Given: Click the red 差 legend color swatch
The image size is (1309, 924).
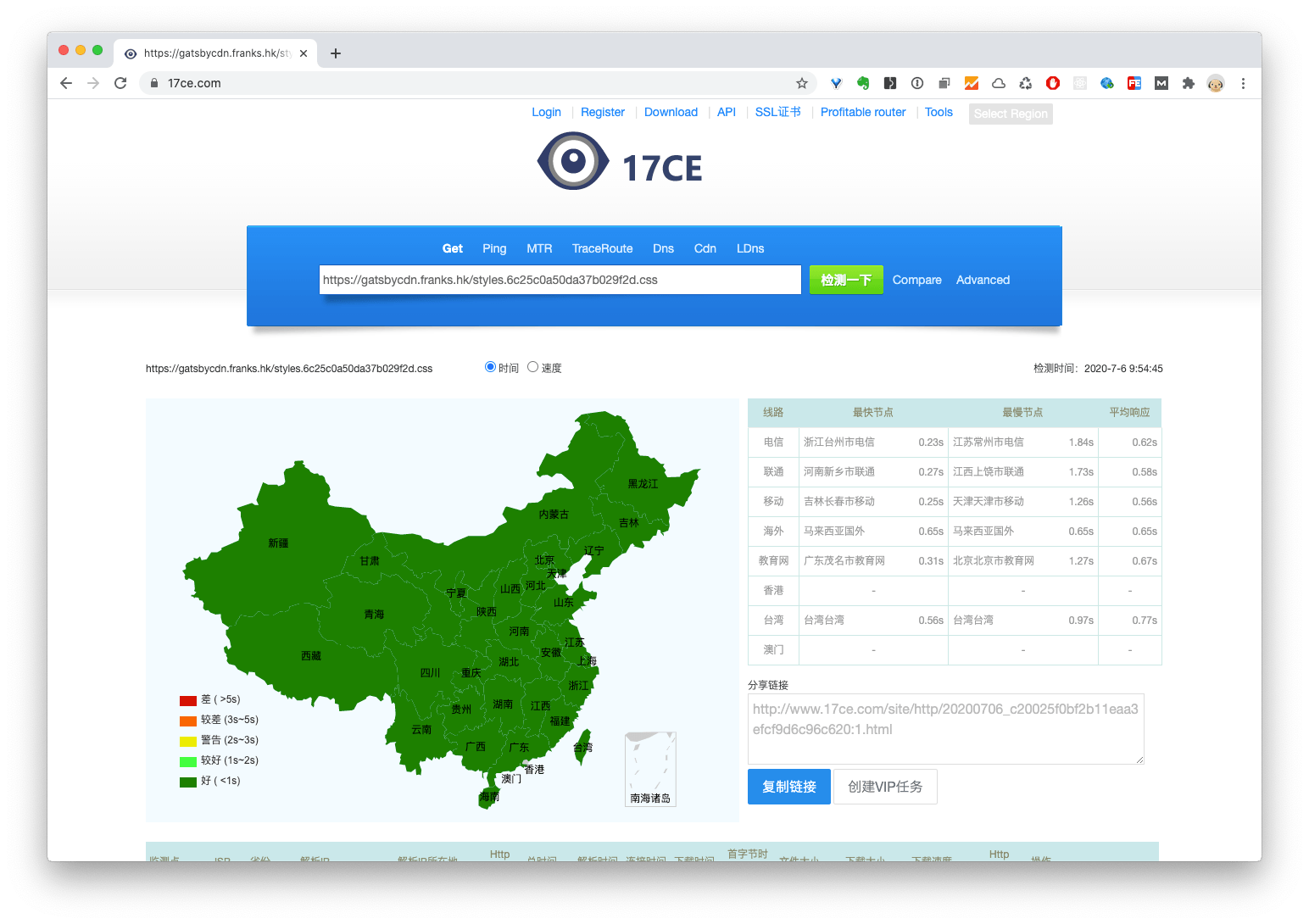Looking at the screenshot, I should click(x=187, y=699).
